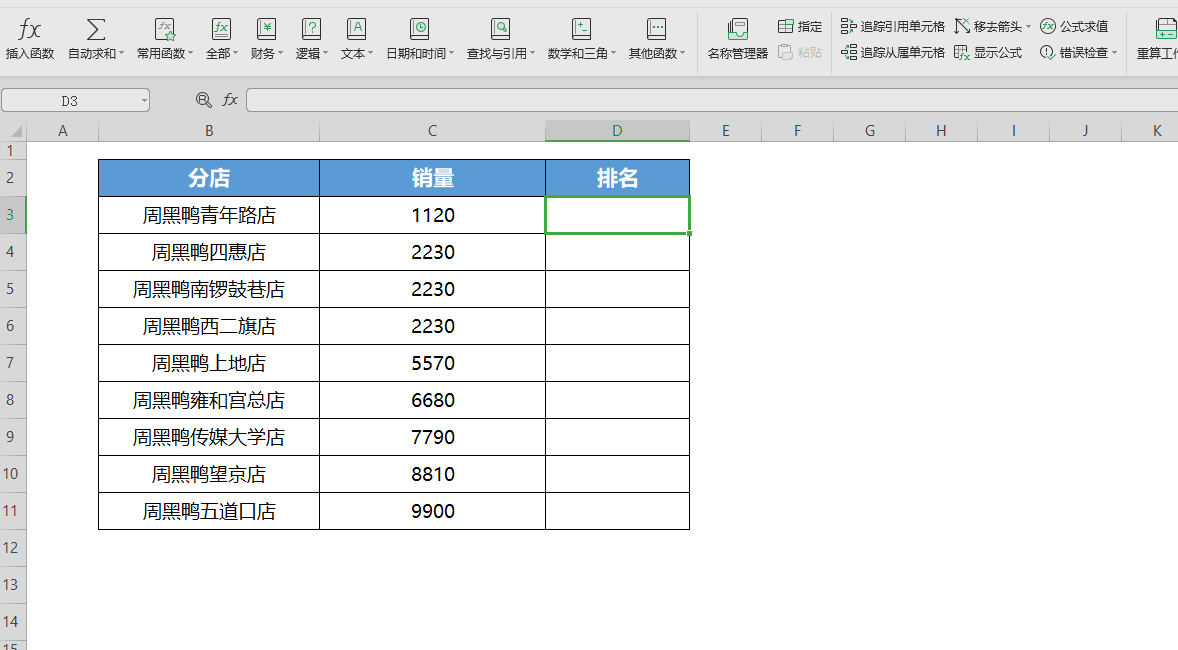Select the sales cell 9900
The image size is (1178, 650).
point(432,511)
